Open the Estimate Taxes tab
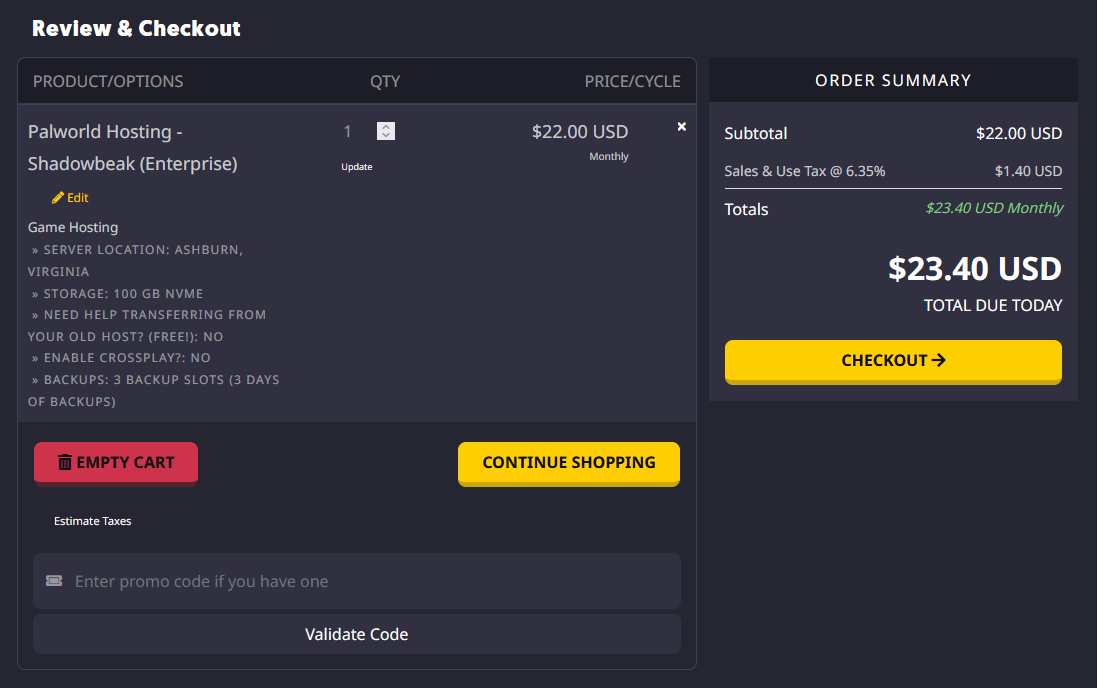This screenshot has height=688, width=1097. (92, 521)
